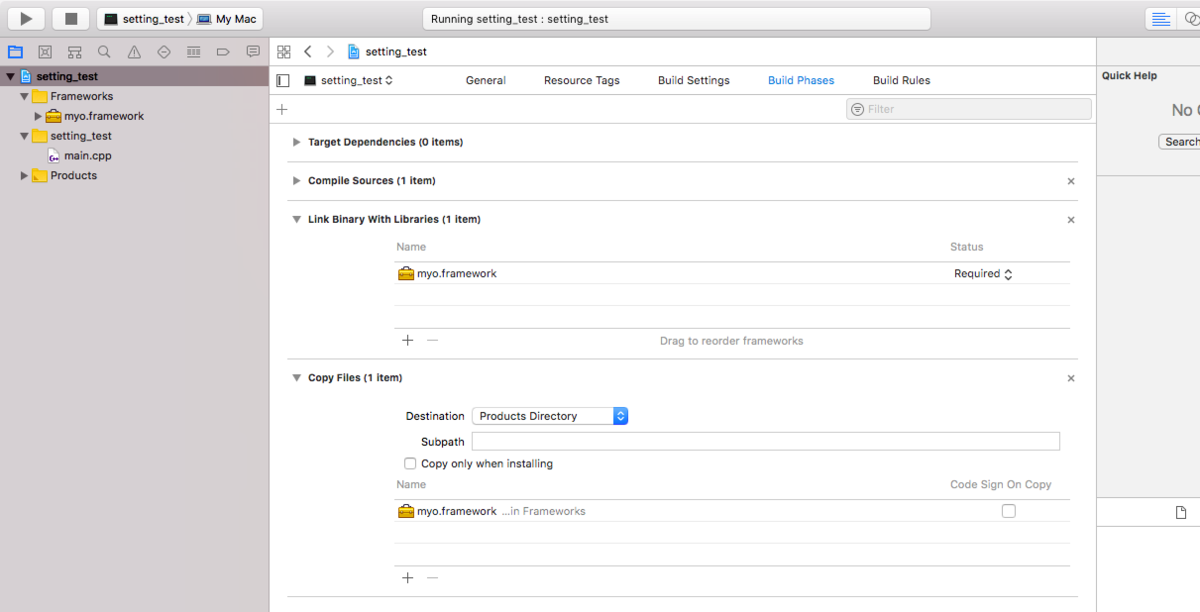Image resolution: width=1200 pixels, height=612 pixels.
Task: Remove library with minus under Link Binary
Action: tap(433, 340)
